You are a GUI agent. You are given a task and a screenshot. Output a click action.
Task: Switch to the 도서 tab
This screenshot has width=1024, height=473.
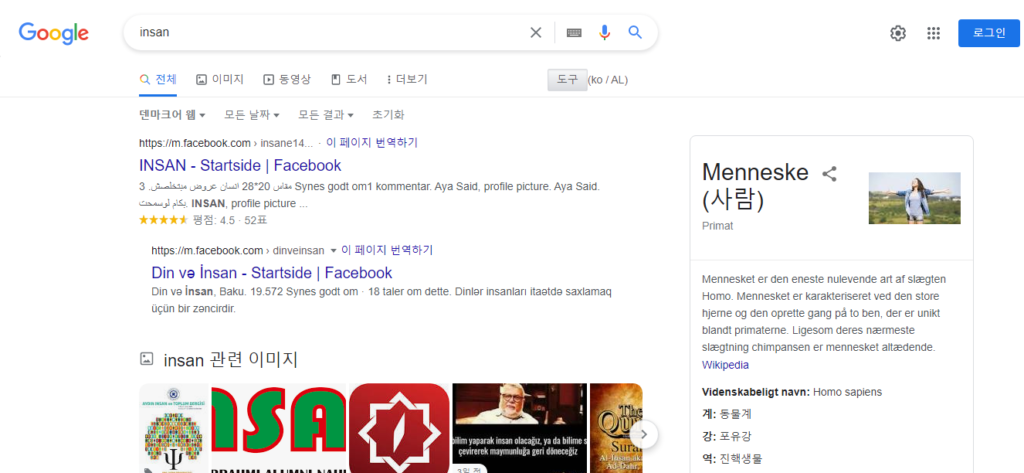(x=349, y=80)
